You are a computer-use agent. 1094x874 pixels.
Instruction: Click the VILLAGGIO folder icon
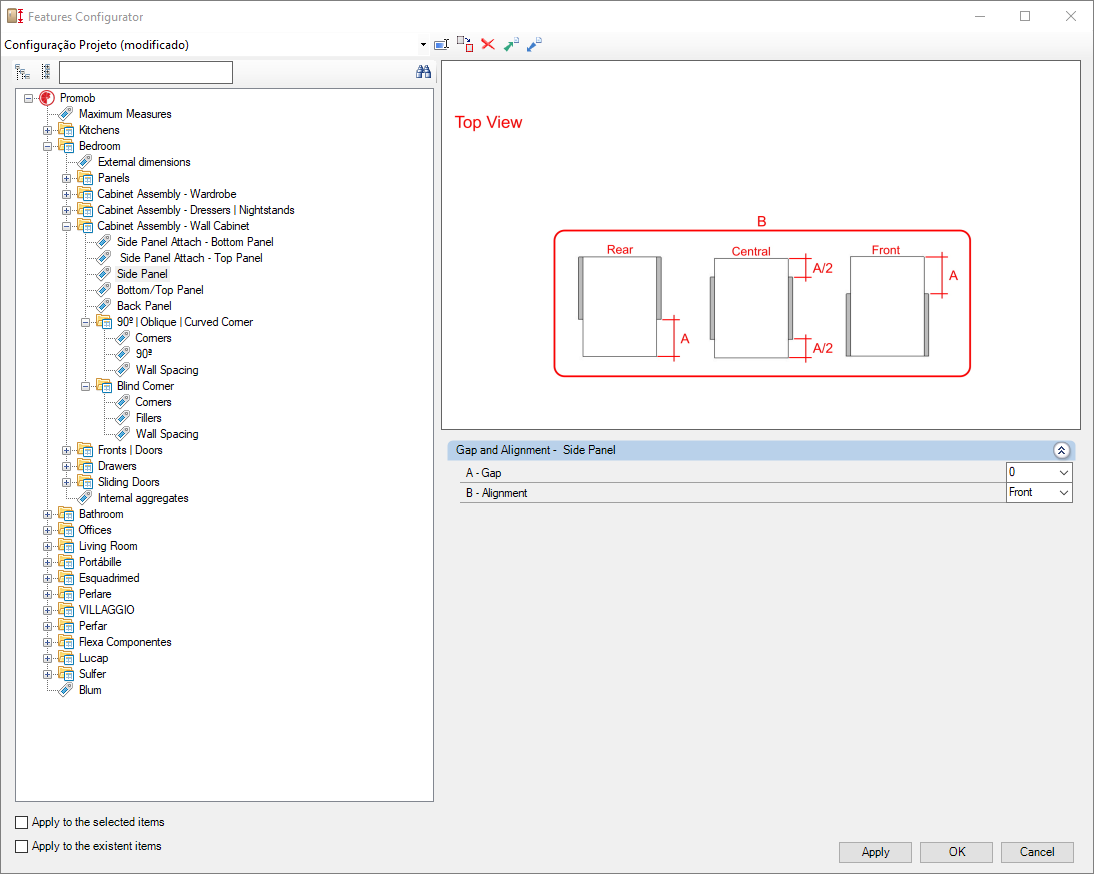pos(66,610)
